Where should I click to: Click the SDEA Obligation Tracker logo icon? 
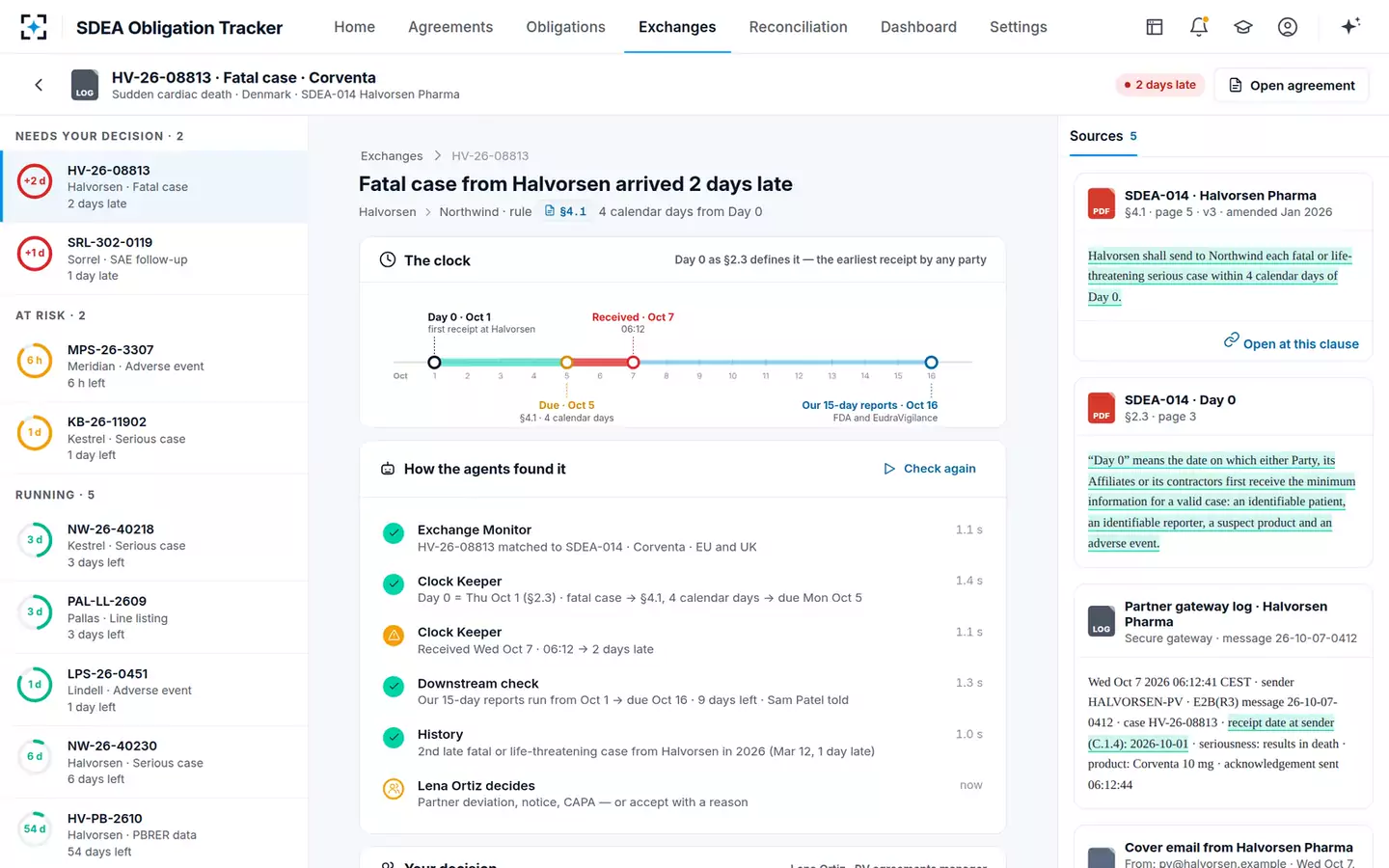(x=34, y=27)
